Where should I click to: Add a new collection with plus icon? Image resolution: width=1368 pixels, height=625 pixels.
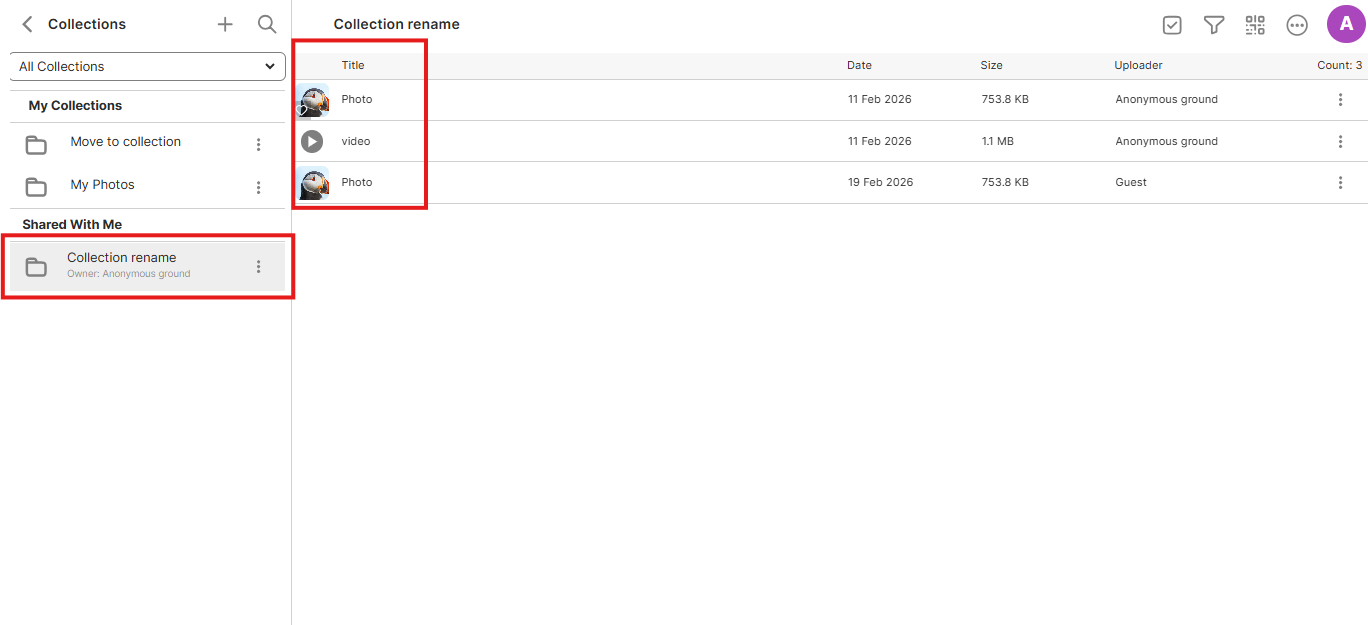click(x=225, y=24)
